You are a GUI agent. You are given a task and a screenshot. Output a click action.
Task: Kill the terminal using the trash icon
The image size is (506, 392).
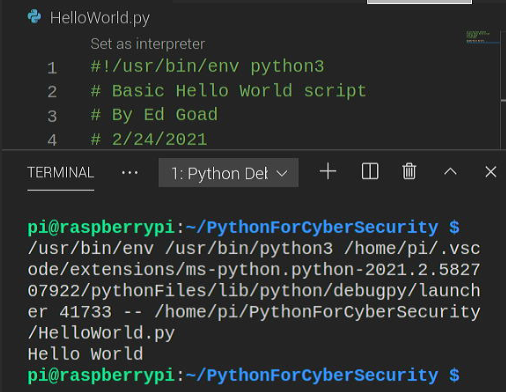point(409,172)
